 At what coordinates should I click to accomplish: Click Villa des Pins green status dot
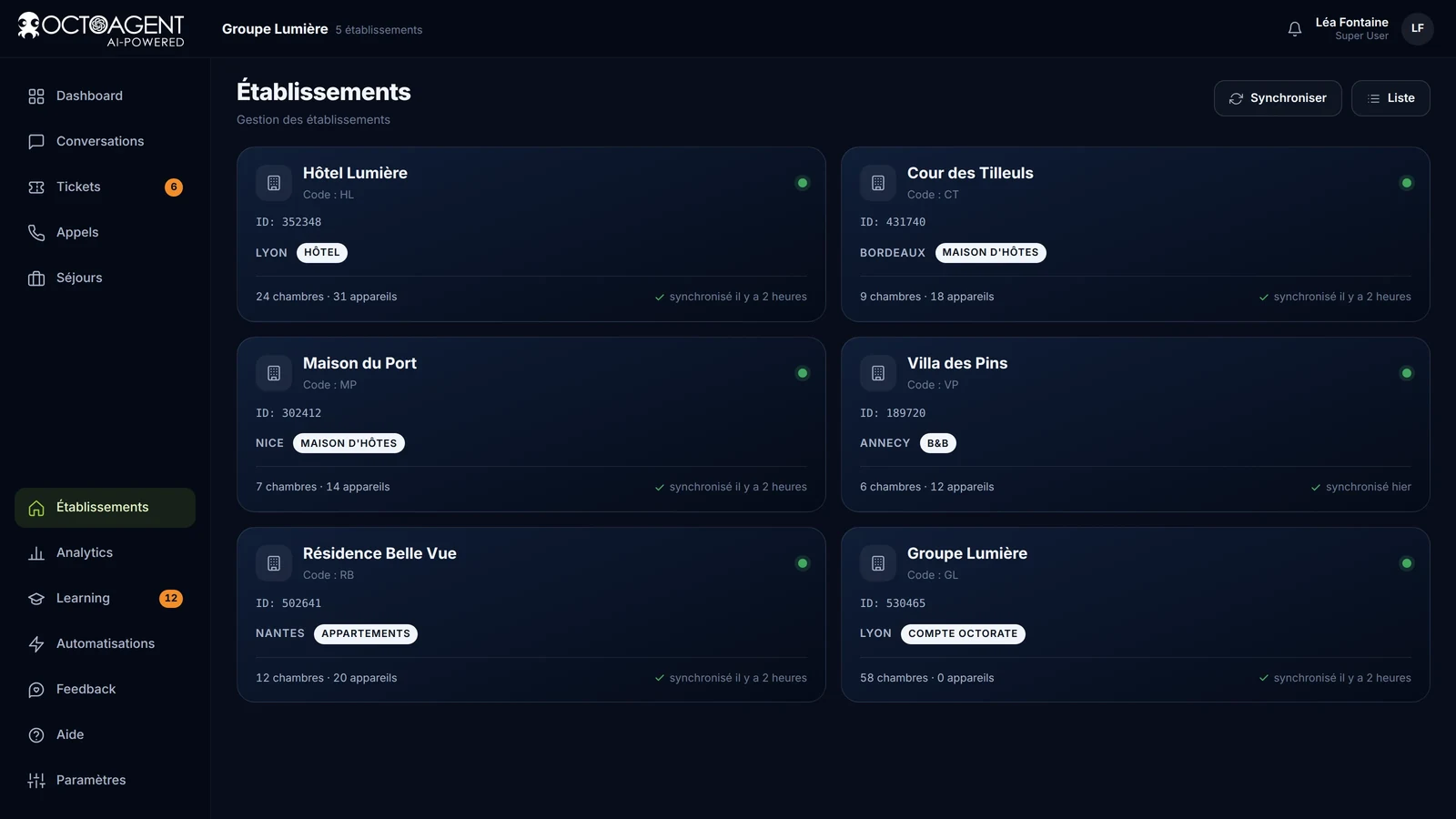click(x=1407, y=373)
